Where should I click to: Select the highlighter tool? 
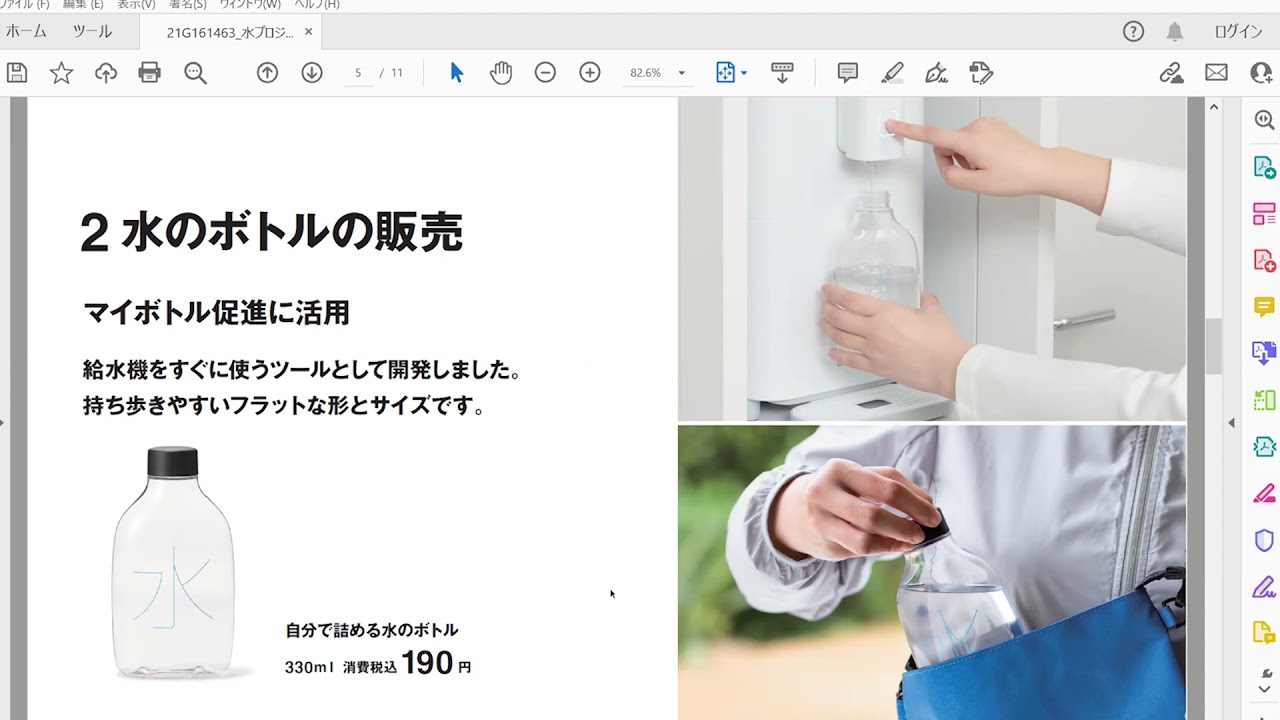coord(892,73)
